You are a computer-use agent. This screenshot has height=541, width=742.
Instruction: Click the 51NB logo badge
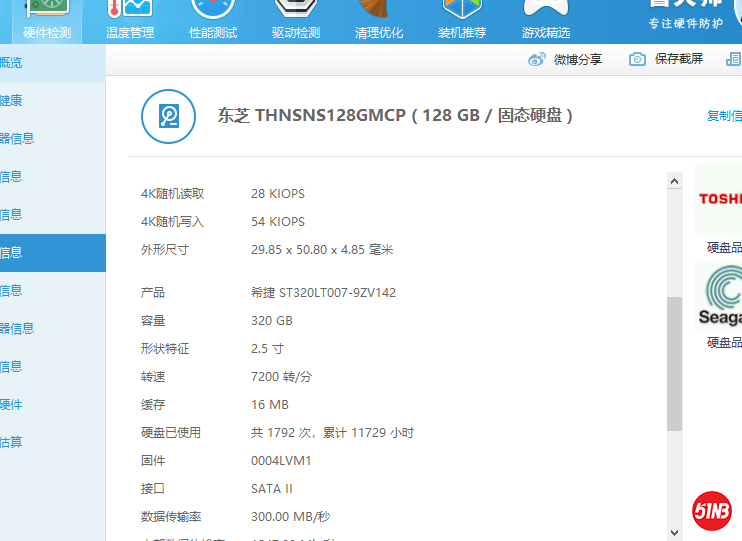click(x=712, y=512)
